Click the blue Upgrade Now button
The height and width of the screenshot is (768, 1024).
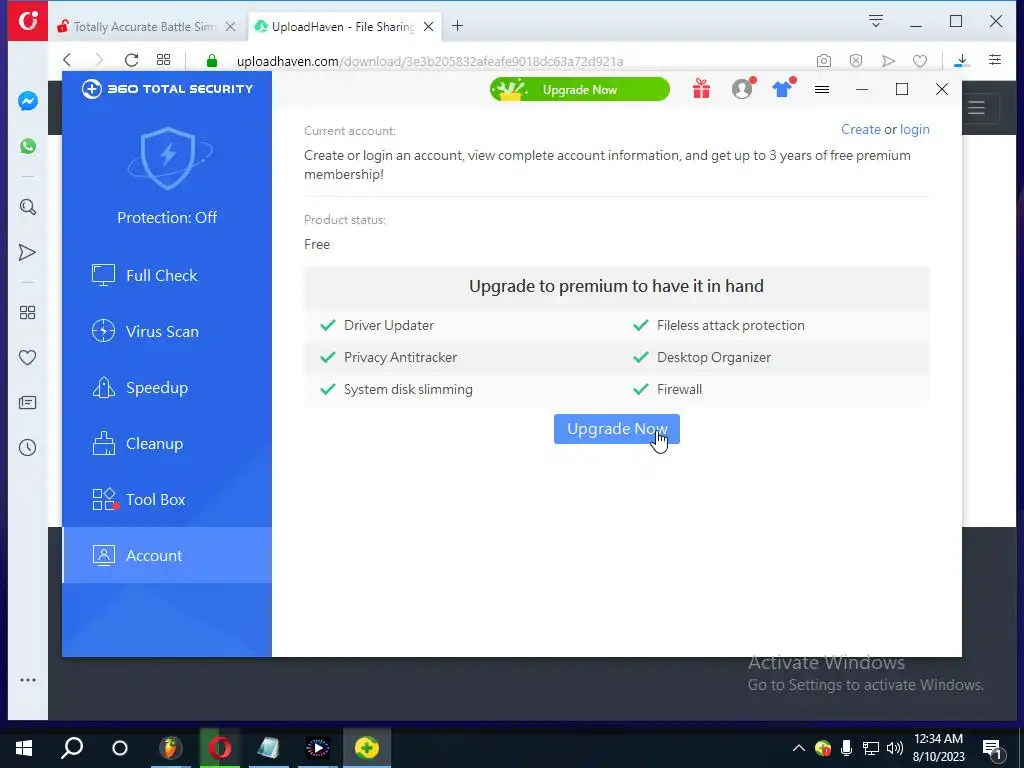(616, 429)
